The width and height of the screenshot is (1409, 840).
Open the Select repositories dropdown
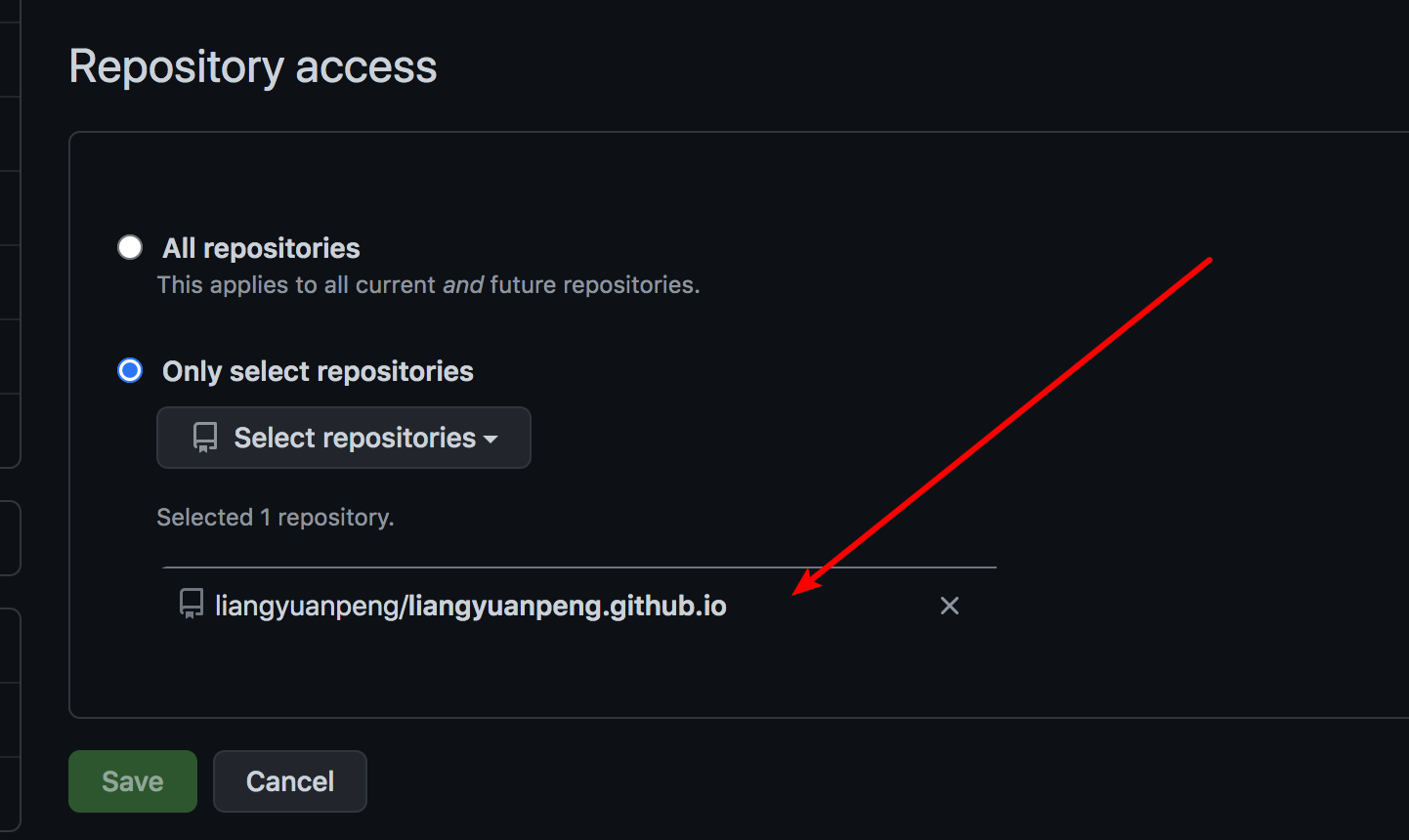point(344,438)
